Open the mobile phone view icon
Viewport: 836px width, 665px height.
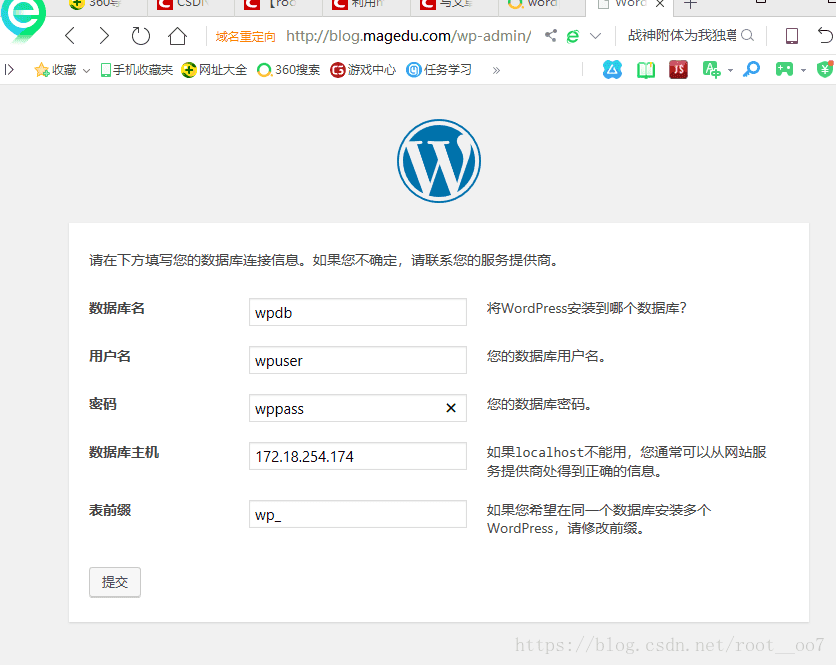[x=792, y=36]
